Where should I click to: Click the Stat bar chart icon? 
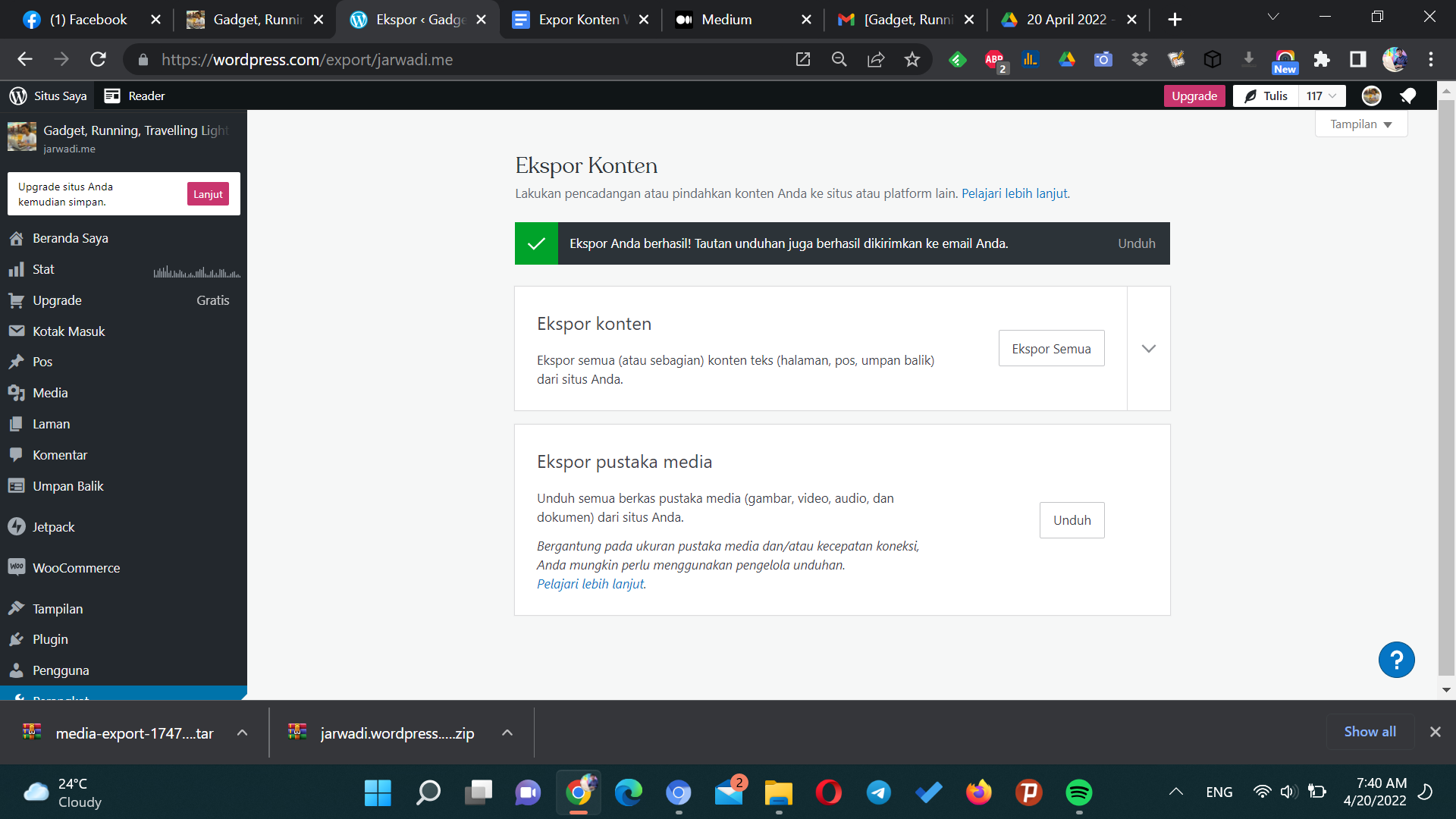[16, 269]
